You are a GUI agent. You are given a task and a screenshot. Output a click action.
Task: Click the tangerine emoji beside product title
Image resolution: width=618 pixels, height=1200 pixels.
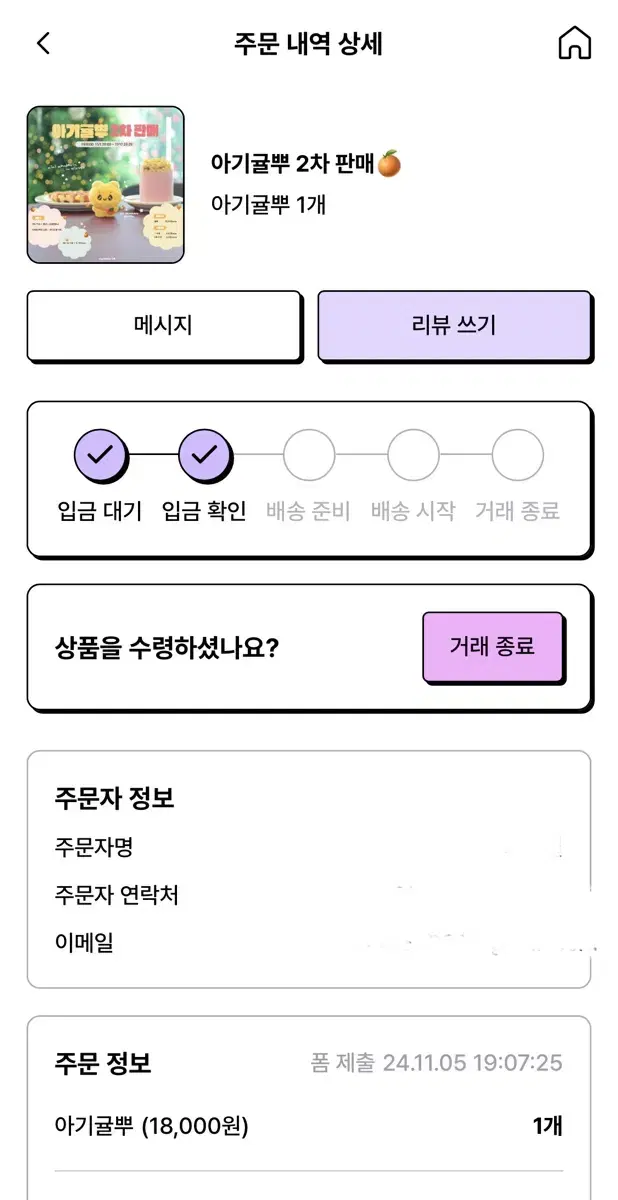[388, 164]
